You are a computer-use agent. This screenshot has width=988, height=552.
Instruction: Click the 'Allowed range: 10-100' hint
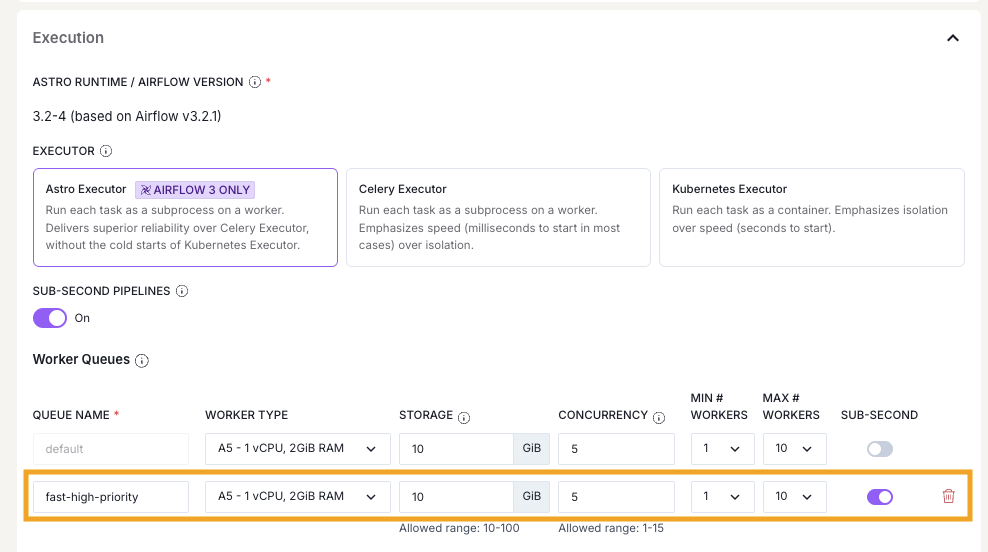[x=459, y=528]
